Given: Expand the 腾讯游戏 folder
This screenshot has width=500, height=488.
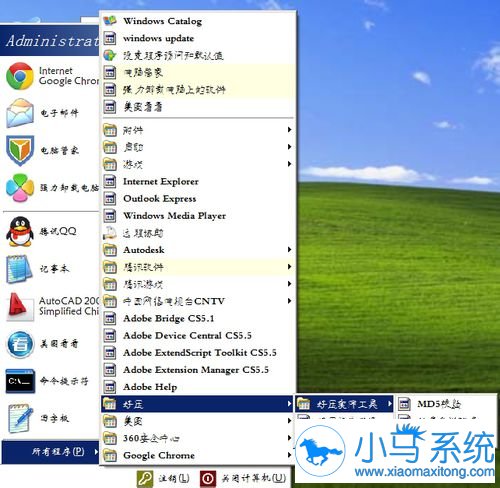Looking at the screenshot, I should pos(198,284).
